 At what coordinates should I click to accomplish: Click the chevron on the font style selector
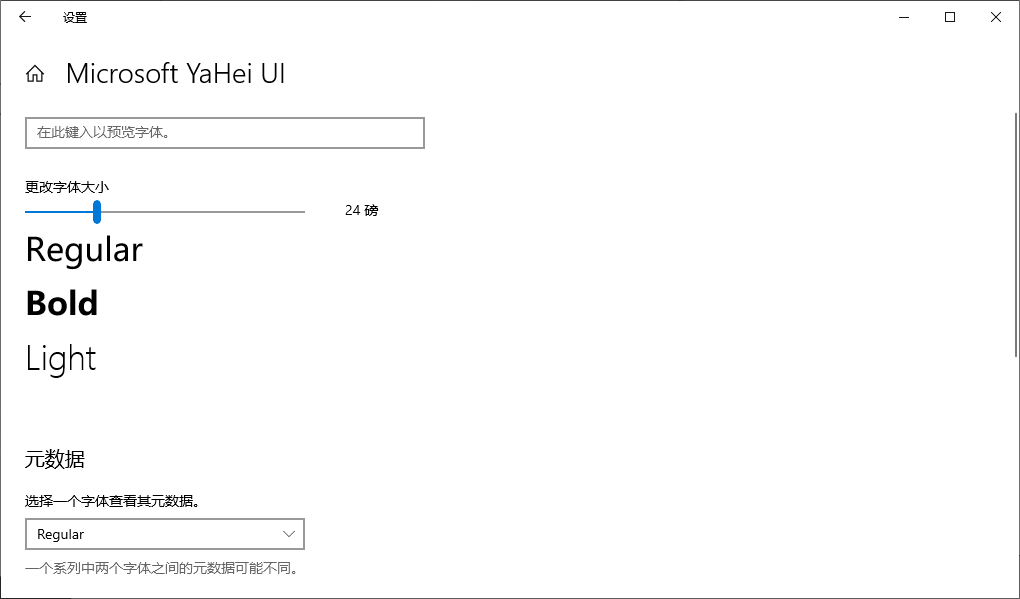coord(289,534)
